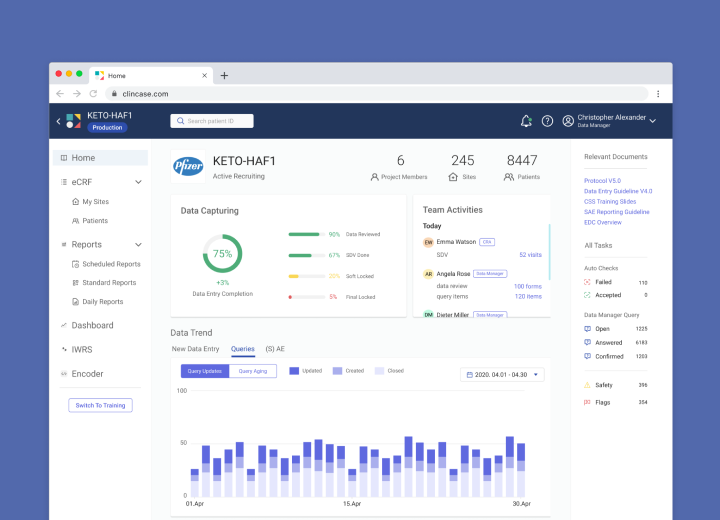The width and height of the screenshot is (720, 520).
Task: Click browser reload icon
Action: click(93, 93)
